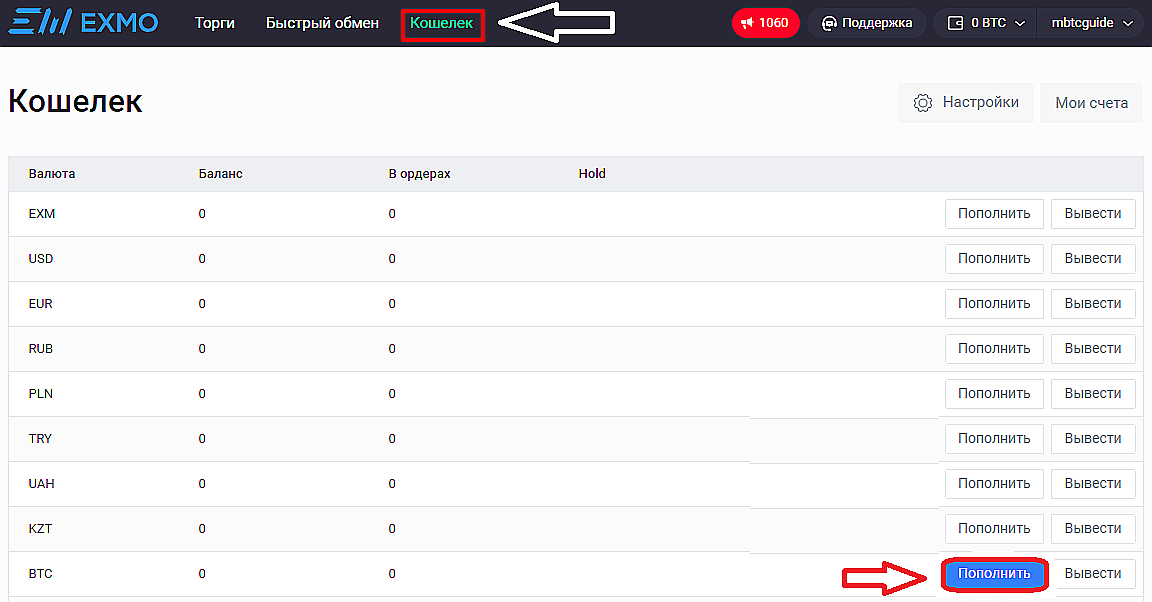Viewport: 1152px width, 602px height.
Task: Select the KZT currency label
Action: (40, 528)
